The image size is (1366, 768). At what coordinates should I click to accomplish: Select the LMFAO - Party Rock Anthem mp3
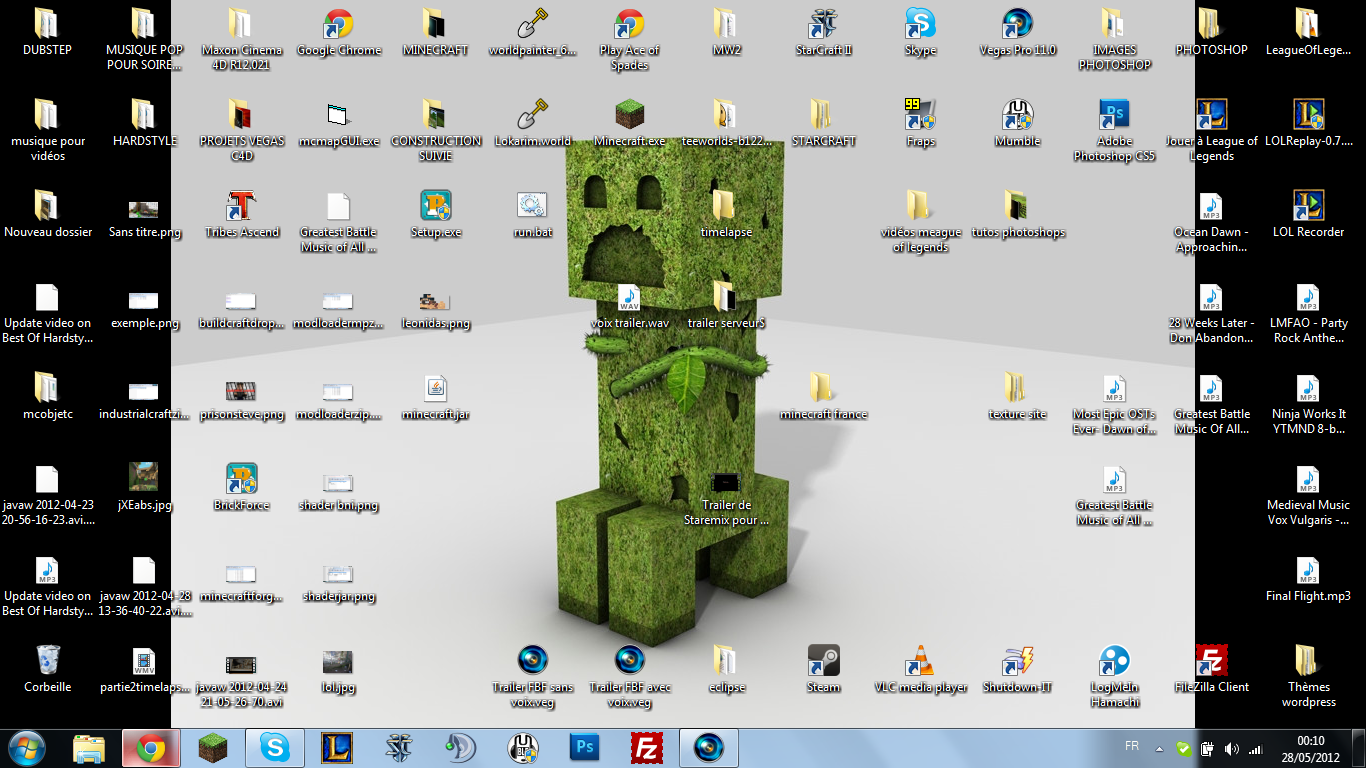(x=1308, y=313)
